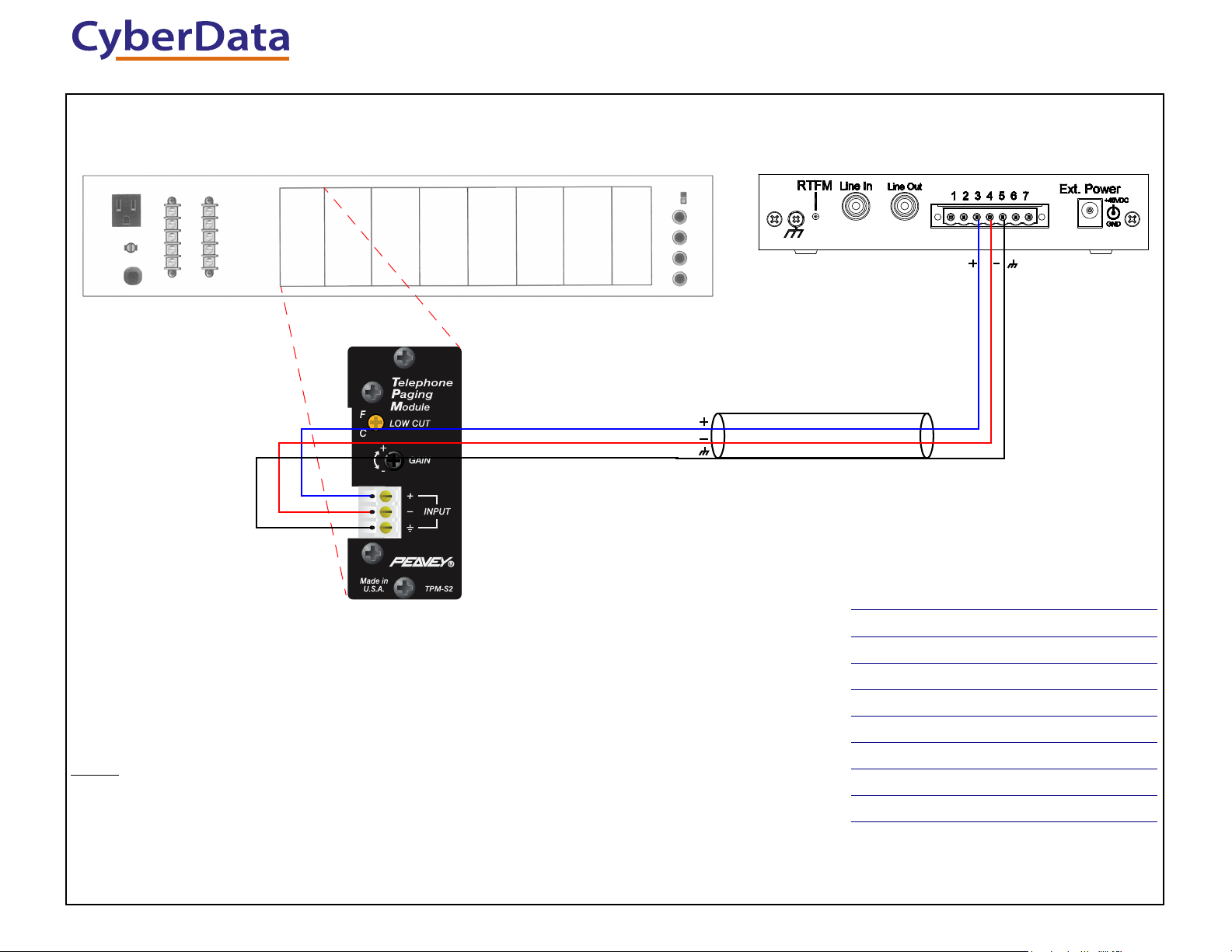Viewport: 1232px width, 952px height.
Task: Click the chassis ground screw near RTFM
Action: coord(795,219)
